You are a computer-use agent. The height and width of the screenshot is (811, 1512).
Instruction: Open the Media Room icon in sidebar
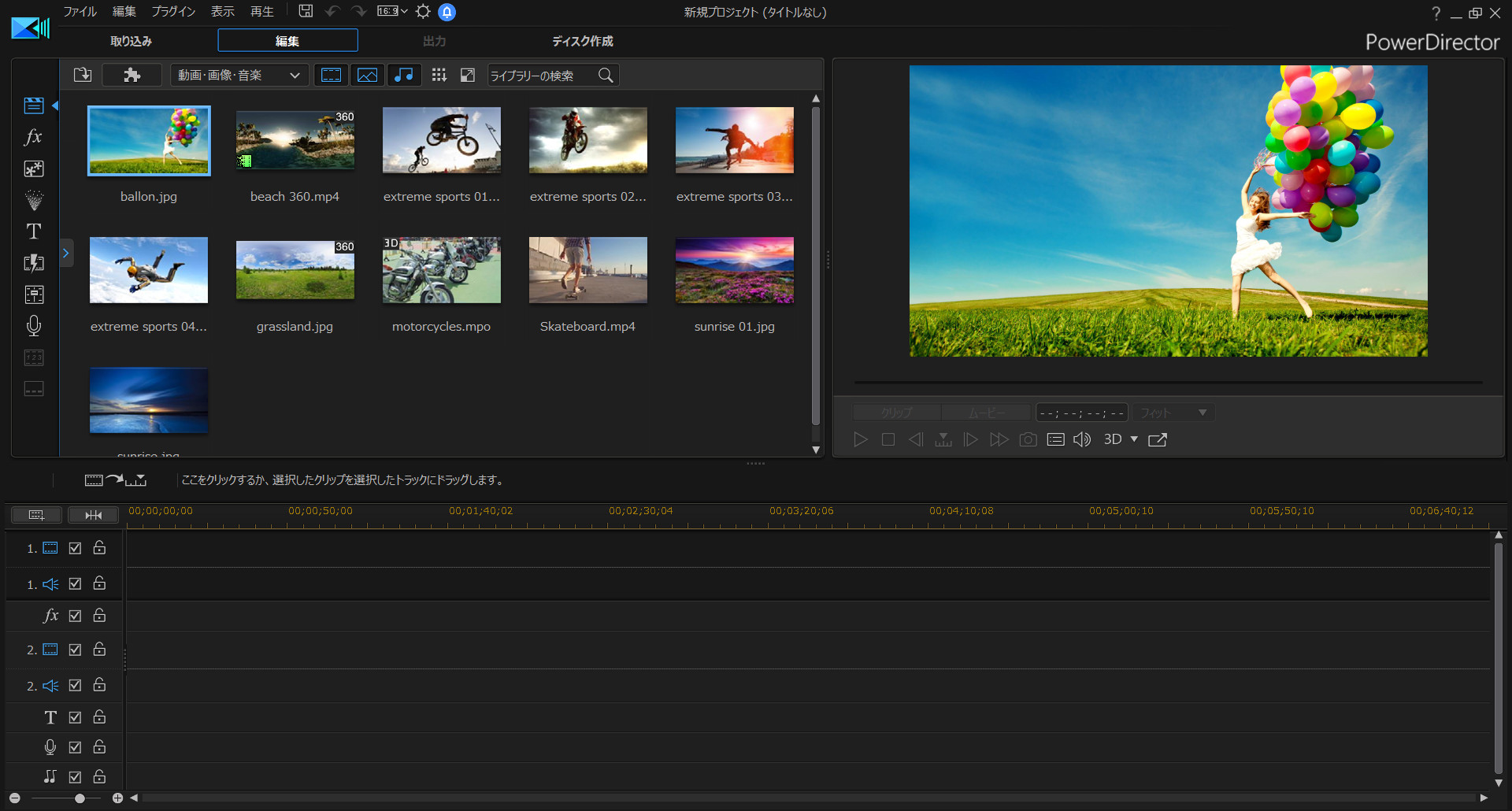(33, 106)
